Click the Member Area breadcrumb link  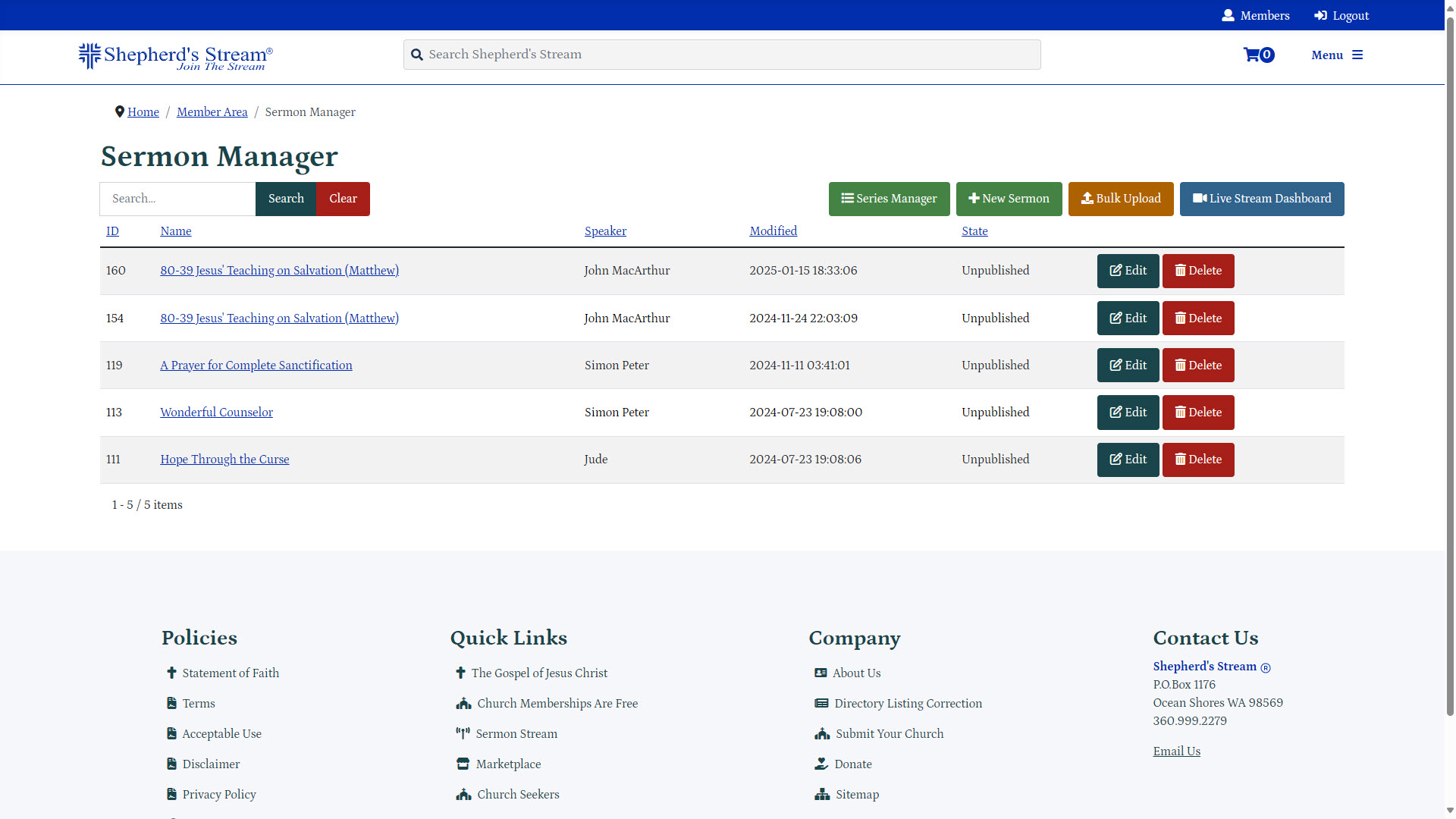212,111
